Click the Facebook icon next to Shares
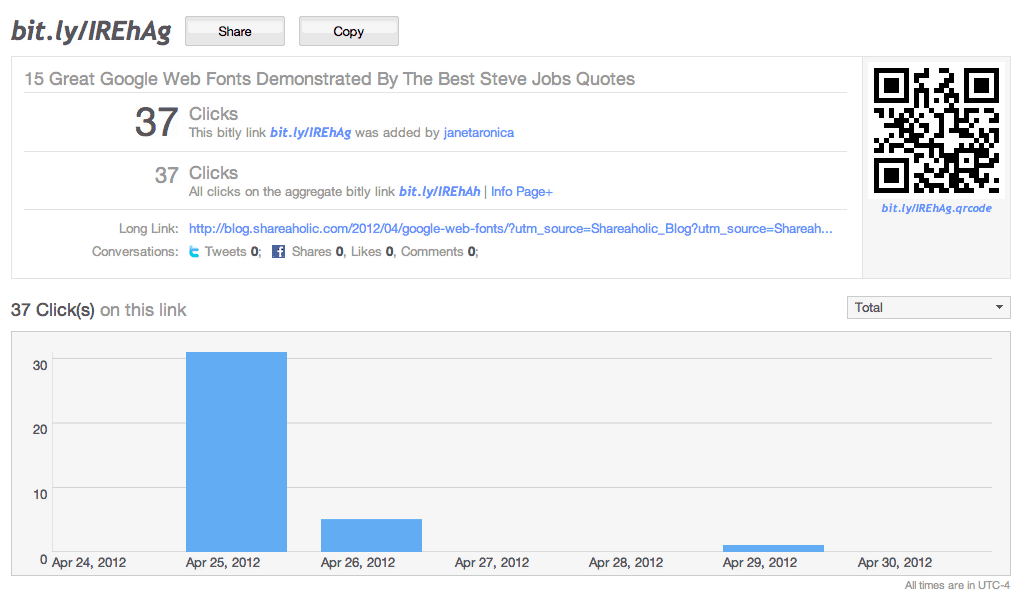This screenshot has width=1028, height=594. (279, 252)
